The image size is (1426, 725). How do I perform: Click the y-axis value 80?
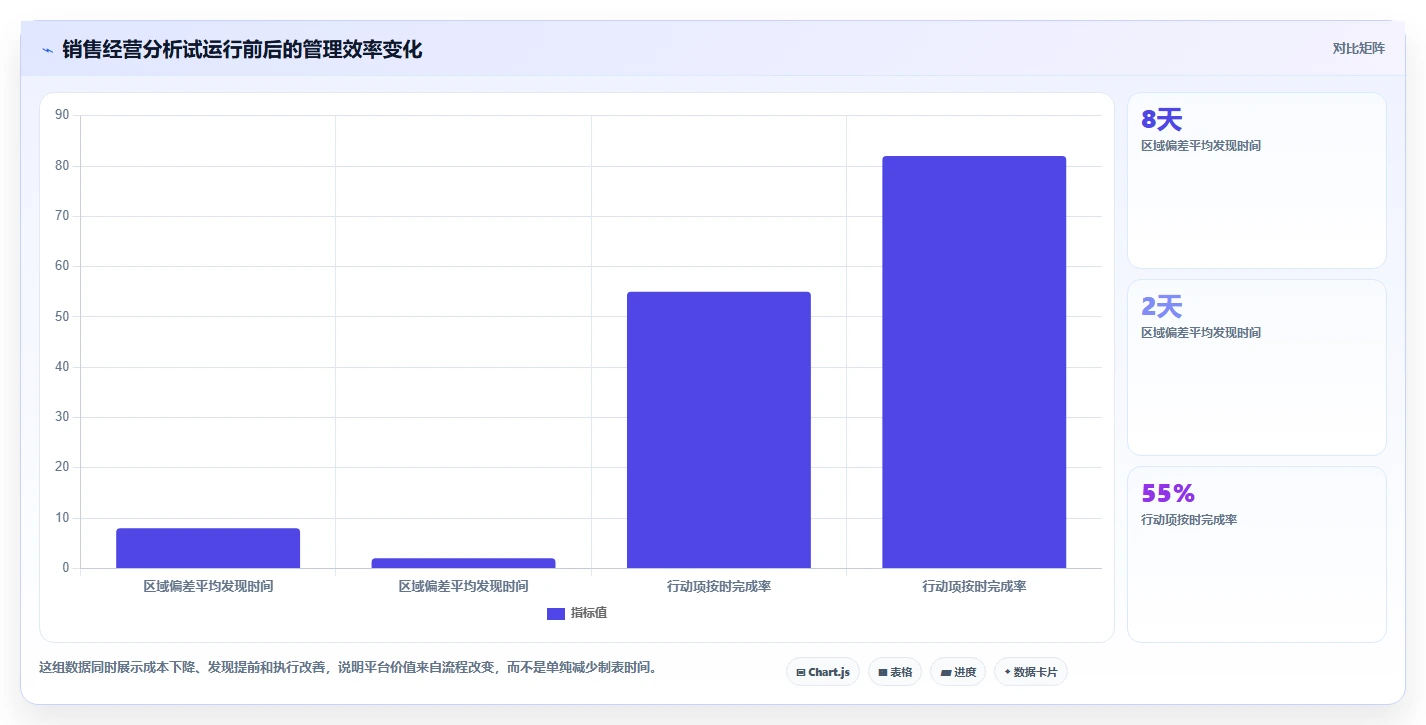click(x=62, y=165)
